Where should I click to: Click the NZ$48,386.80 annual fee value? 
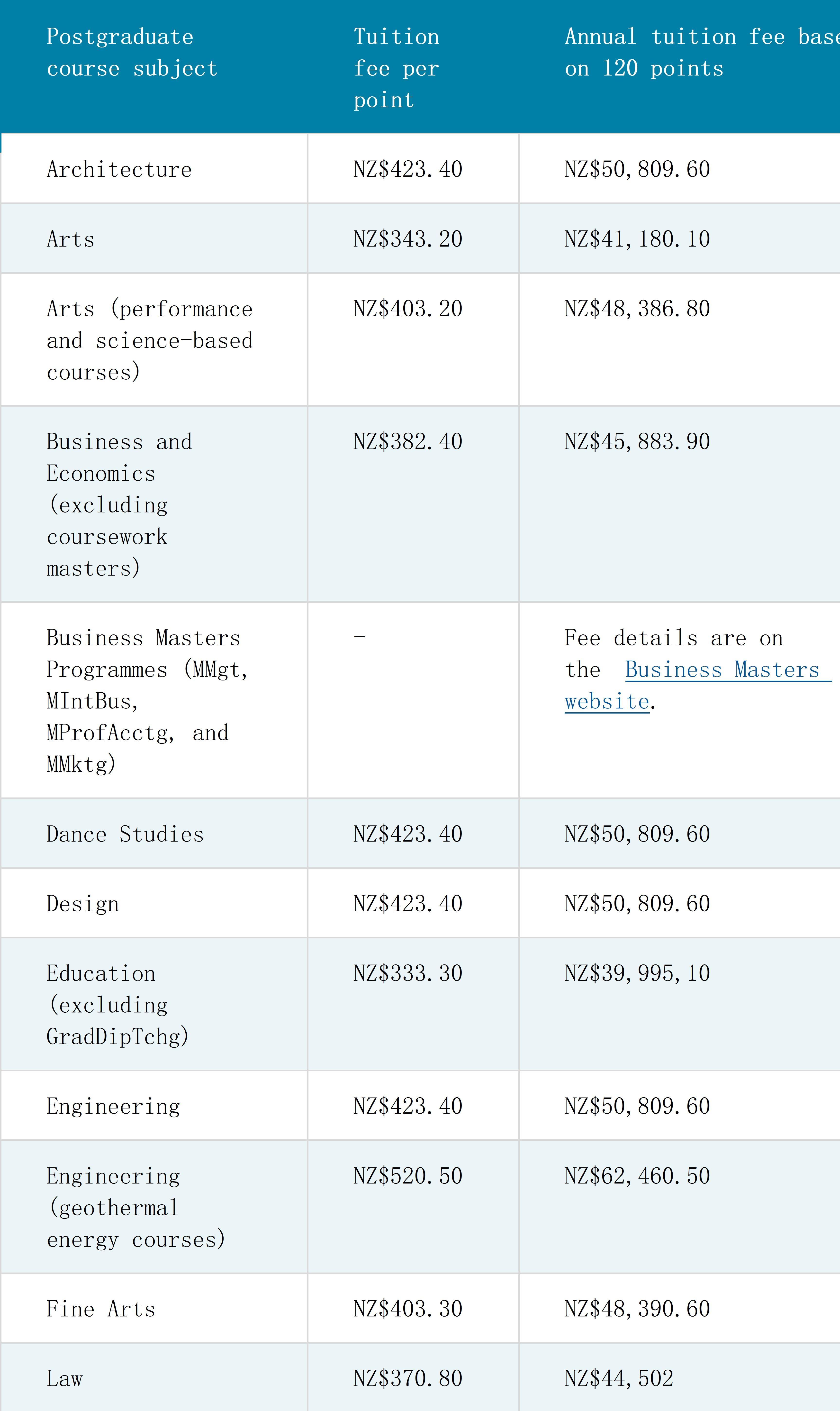(637, 309)
